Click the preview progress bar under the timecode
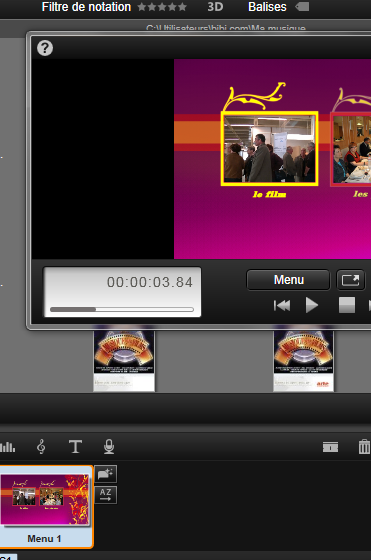 pyautogui.click(x=122, y=309)
